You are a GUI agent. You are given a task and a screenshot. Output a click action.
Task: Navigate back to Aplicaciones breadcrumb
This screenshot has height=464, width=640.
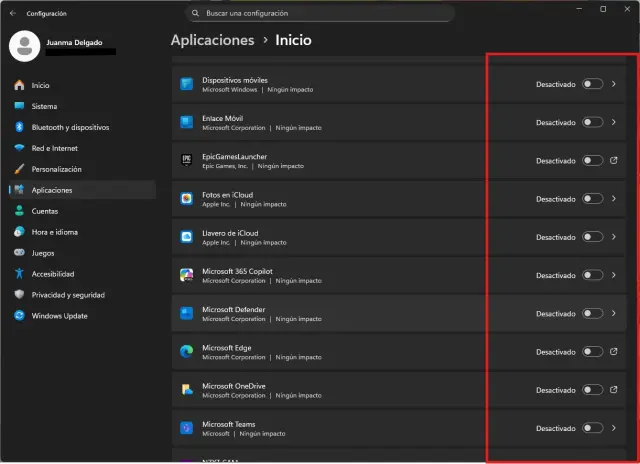pos(212,40)
